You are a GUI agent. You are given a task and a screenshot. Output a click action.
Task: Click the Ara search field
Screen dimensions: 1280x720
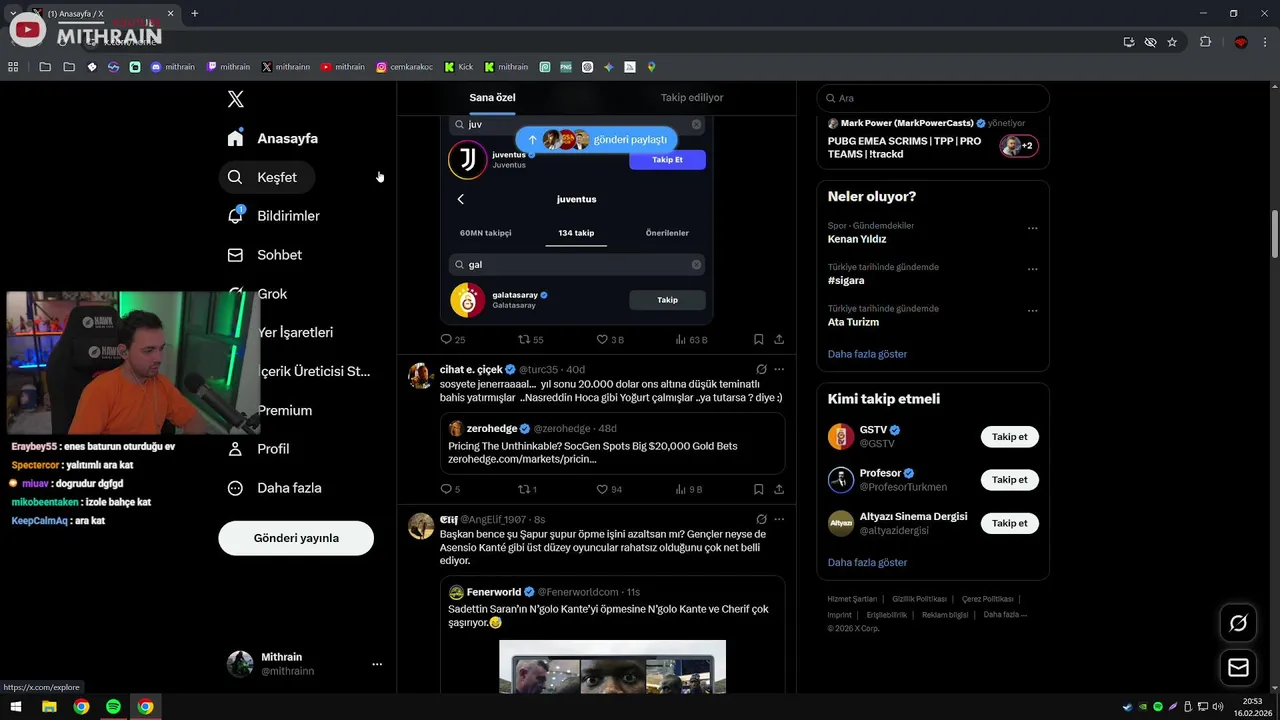pos(933,98)
